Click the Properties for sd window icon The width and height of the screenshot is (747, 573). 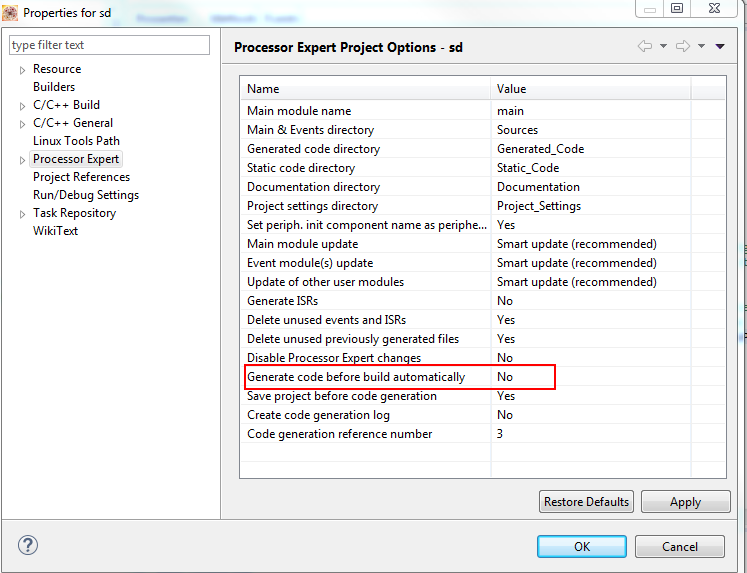pyautogui.click(x=10, y=13)
